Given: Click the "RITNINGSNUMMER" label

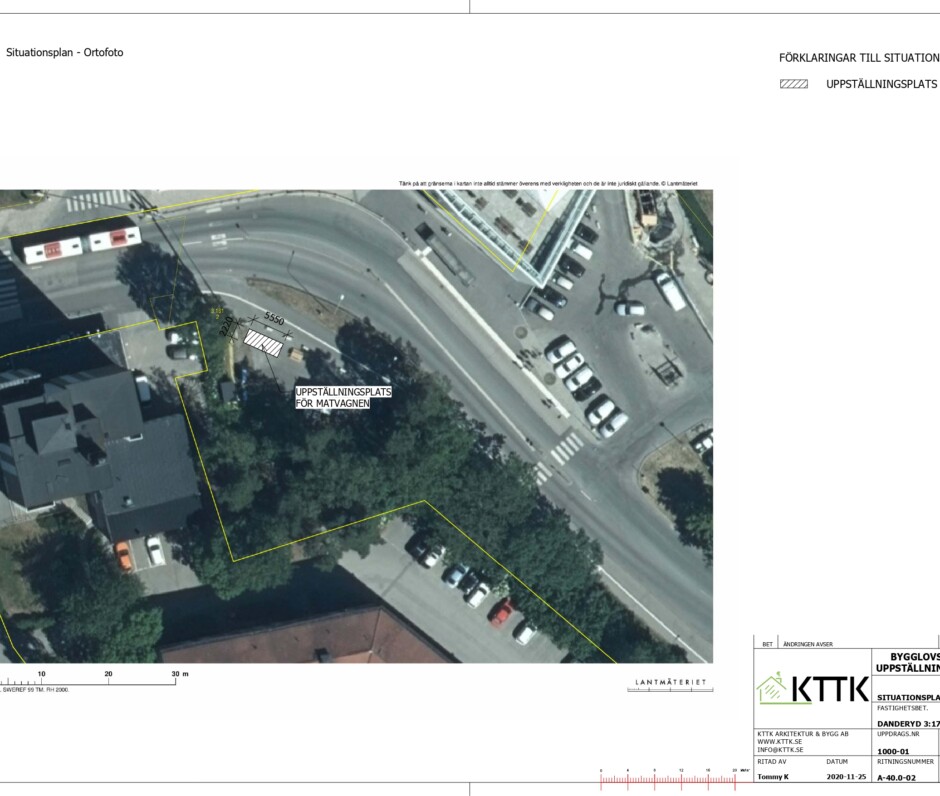Looking at the screenshot, I should (x=905, y=762).
